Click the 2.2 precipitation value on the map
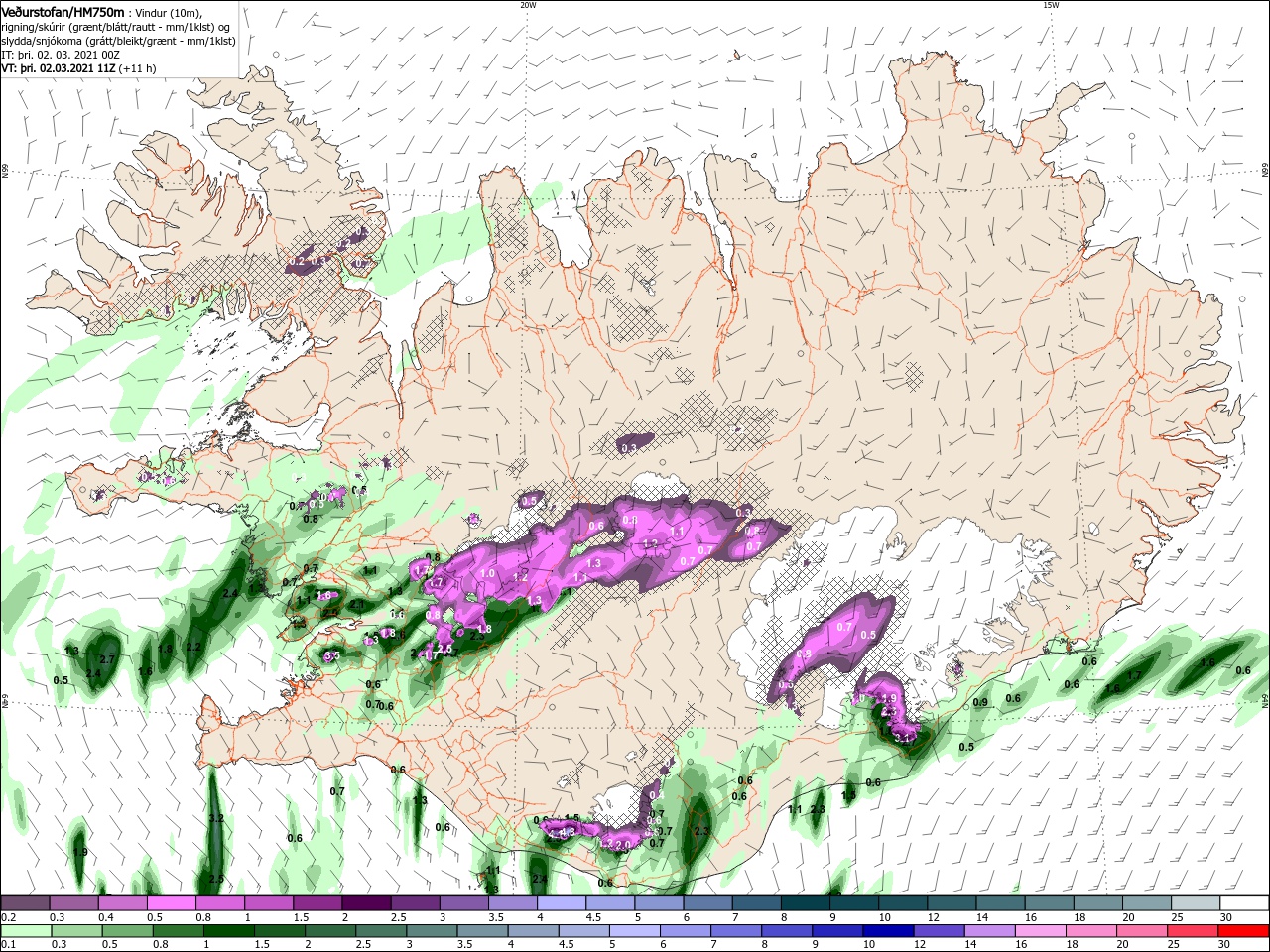Screen dimensions: 1270x952 tap(193, 647)
